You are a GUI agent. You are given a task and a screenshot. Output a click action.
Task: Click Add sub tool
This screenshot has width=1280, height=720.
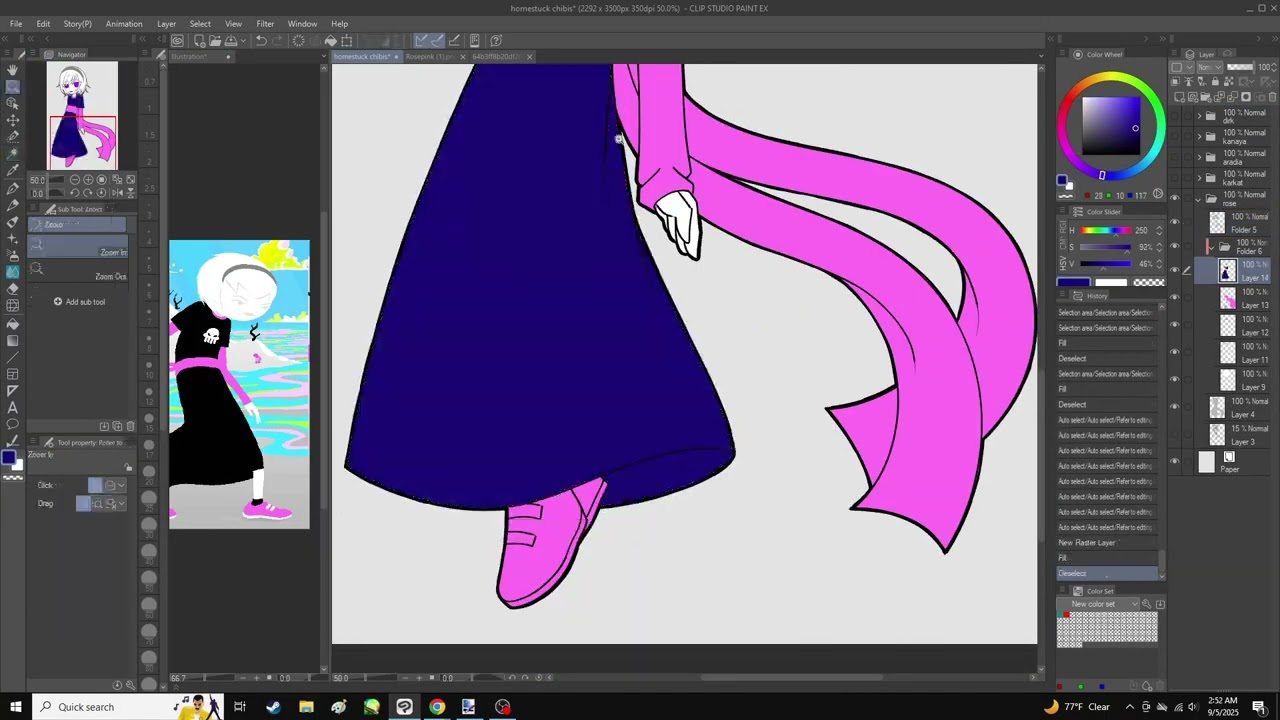pyautogui.click(x=79, y=302)
